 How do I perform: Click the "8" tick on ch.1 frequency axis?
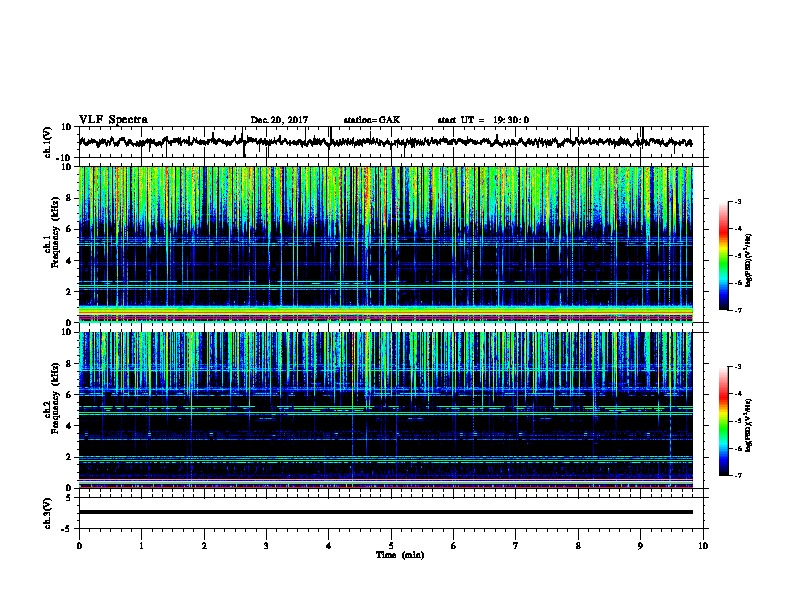click(x=70, y=198)
